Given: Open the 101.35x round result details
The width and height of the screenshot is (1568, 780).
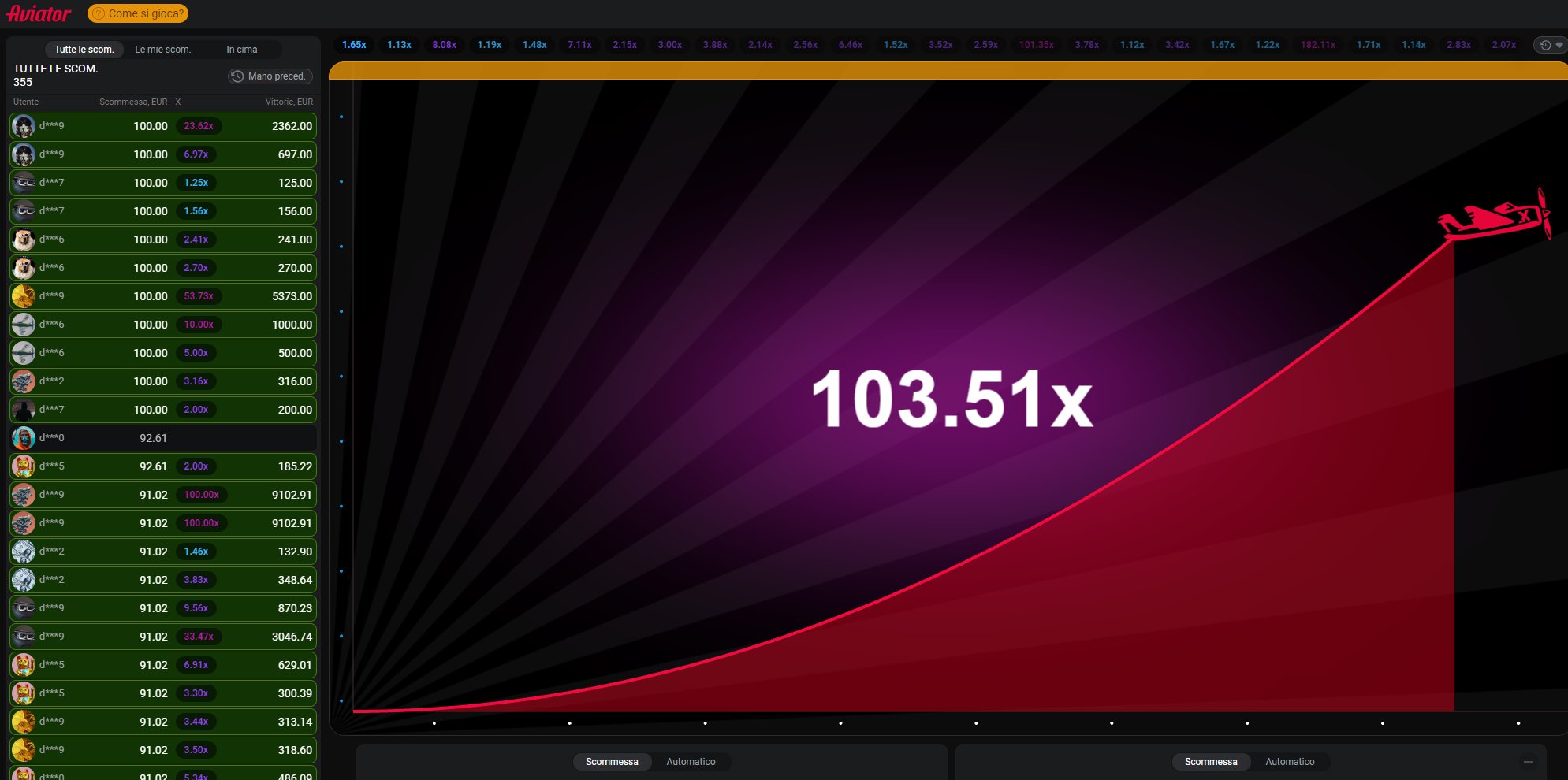Looking at the screenshot, I should [x=1037, y=45].
